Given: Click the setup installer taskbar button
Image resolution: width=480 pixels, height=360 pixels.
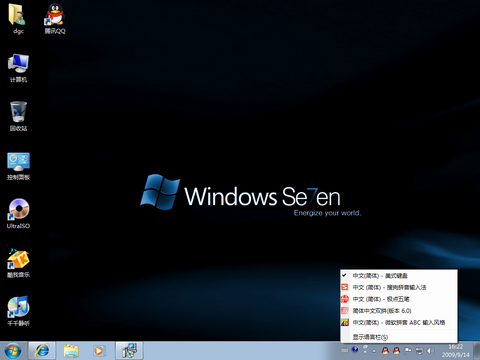Looking at the screenshot, I should coord(129,351).
